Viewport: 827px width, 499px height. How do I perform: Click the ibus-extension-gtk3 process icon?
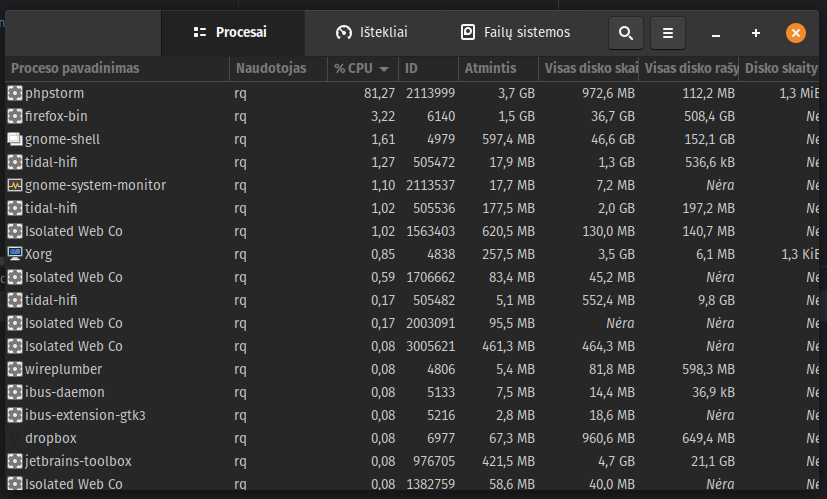click(15, 416)
